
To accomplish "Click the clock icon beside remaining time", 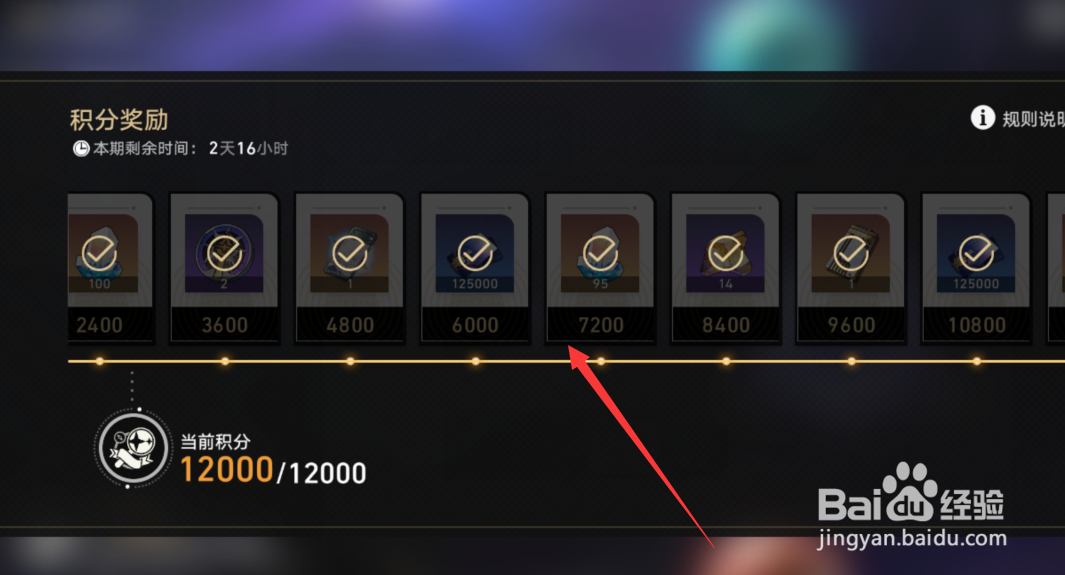I will coord(81,148).
